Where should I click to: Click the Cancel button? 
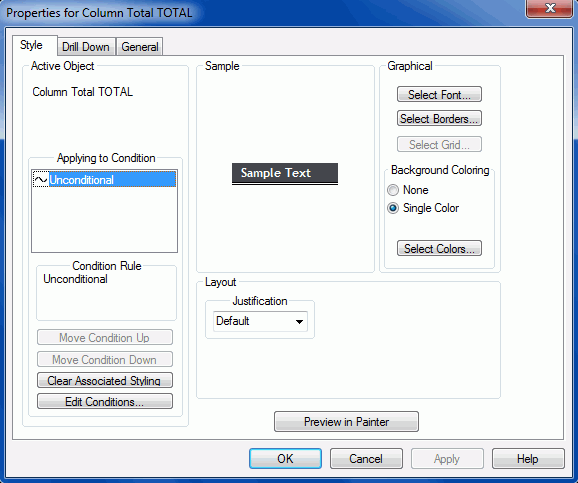click(x=366, y=459)
